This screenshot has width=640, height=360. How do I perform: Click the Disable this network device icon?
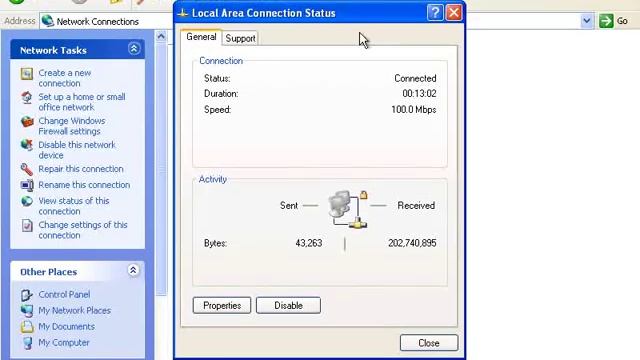pos(27,145)
